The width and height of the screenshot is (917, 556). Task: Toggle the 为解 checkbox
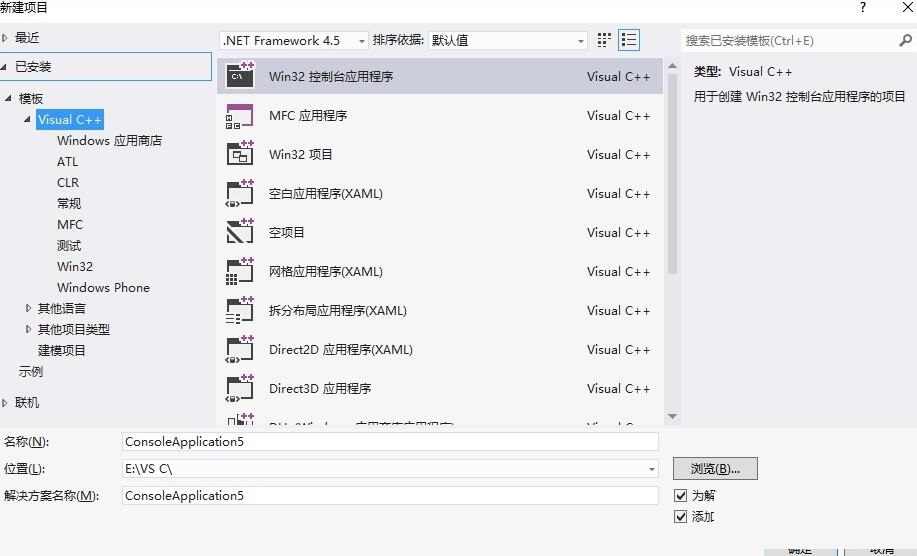coord(680,495)
